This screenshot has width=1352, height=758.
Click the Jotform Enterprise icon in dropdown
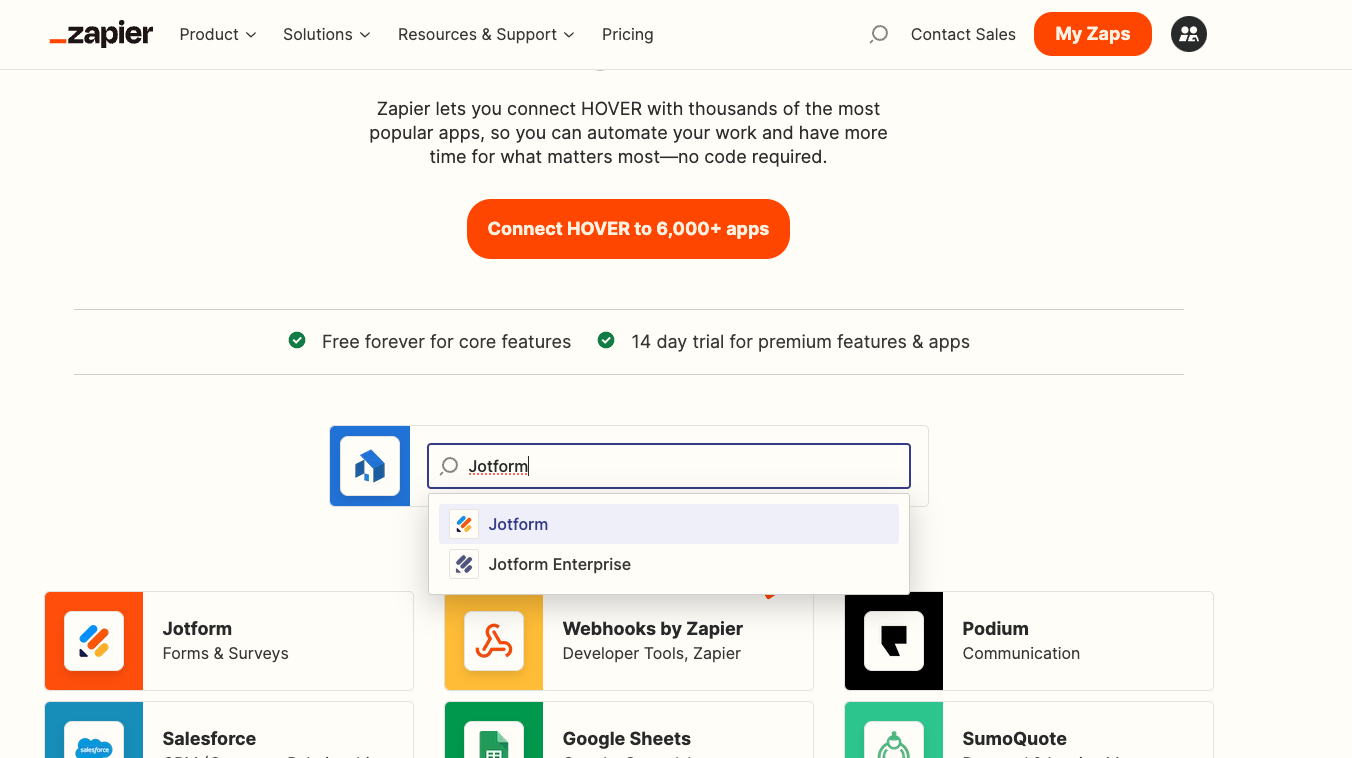[464, 564]
